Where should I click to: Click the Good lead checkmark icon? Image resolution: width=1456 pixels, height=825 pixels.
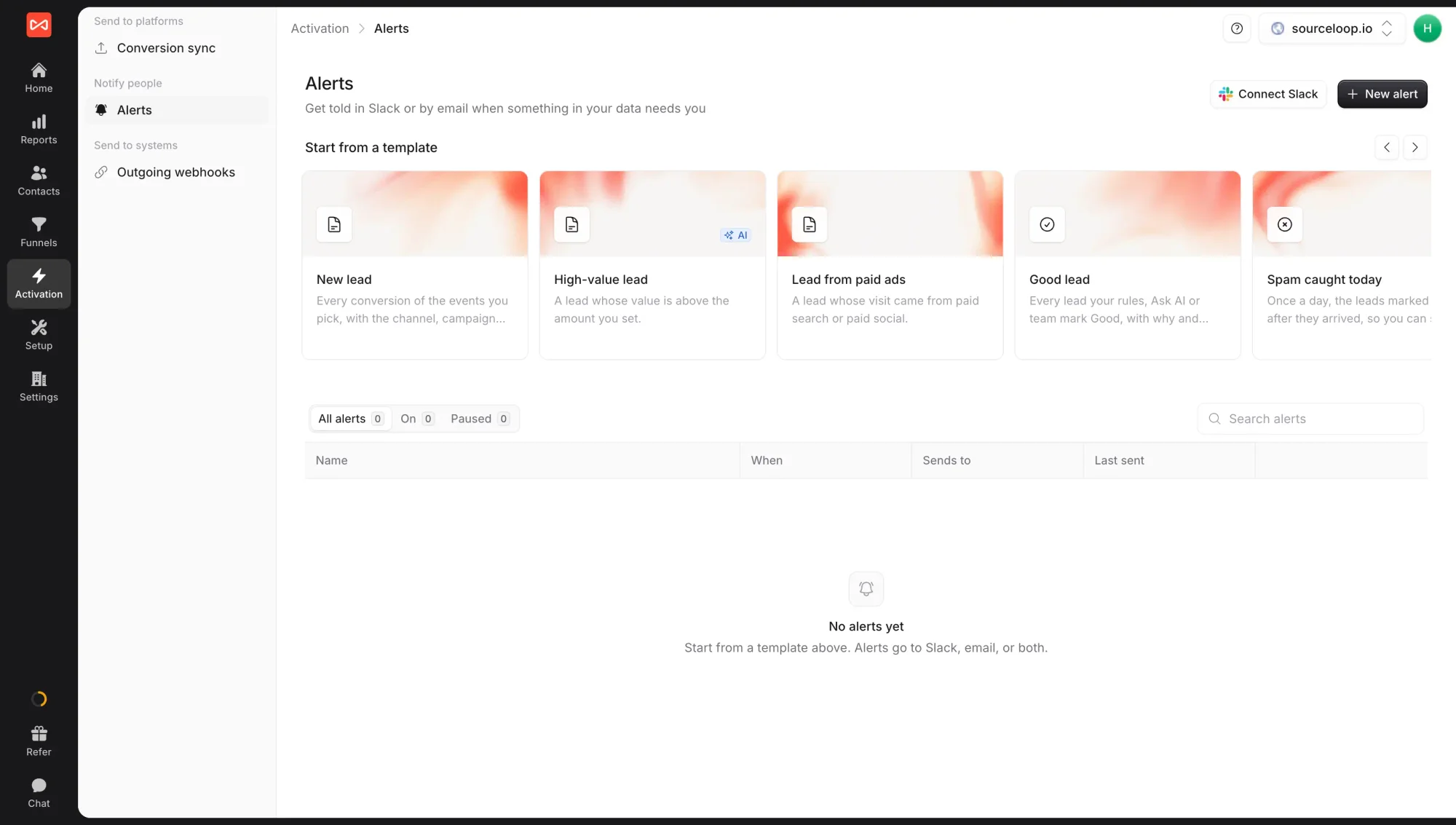point(1047,224)
